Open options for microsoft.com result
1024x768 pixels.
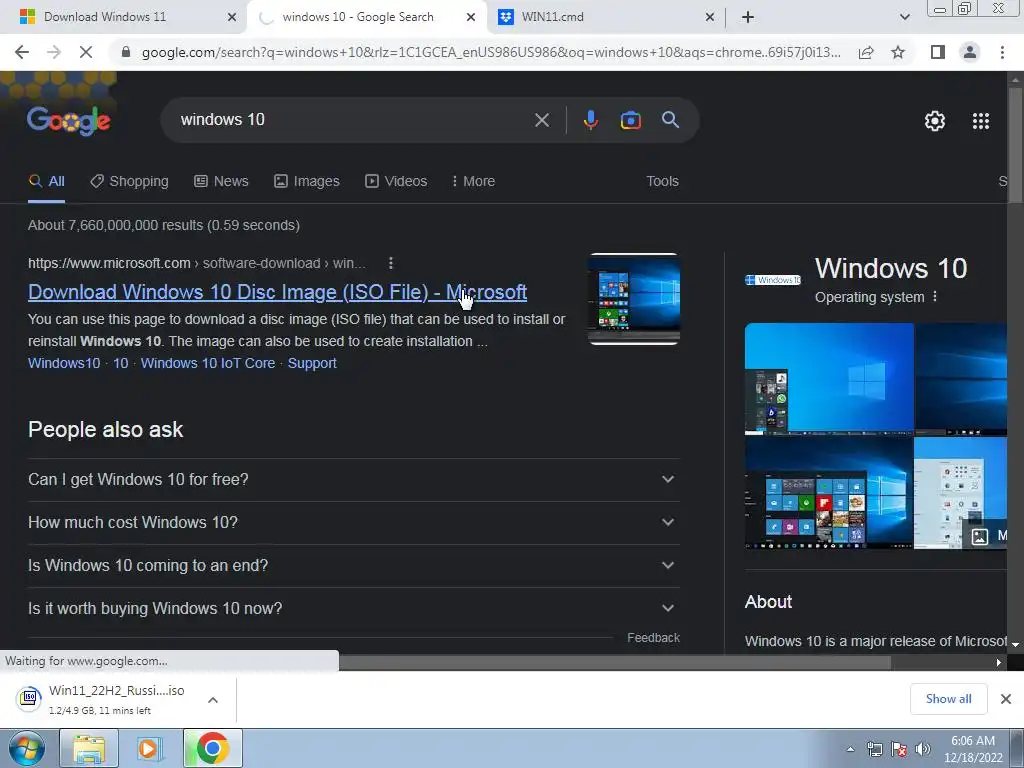point(391,263)
